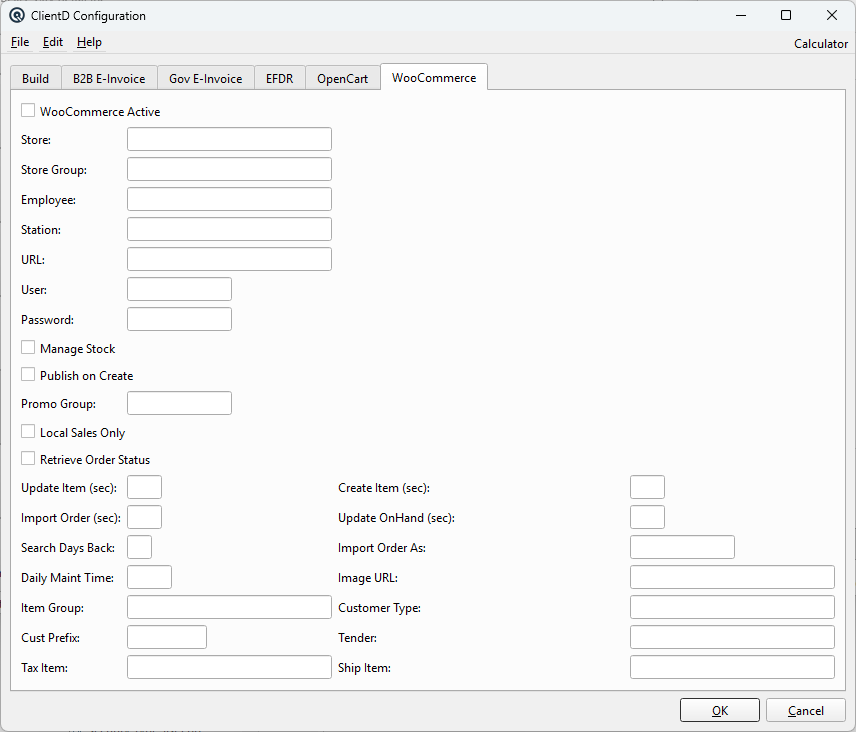856x732 pixels.
Task: Click the User input box
Action: click(180, 289)
